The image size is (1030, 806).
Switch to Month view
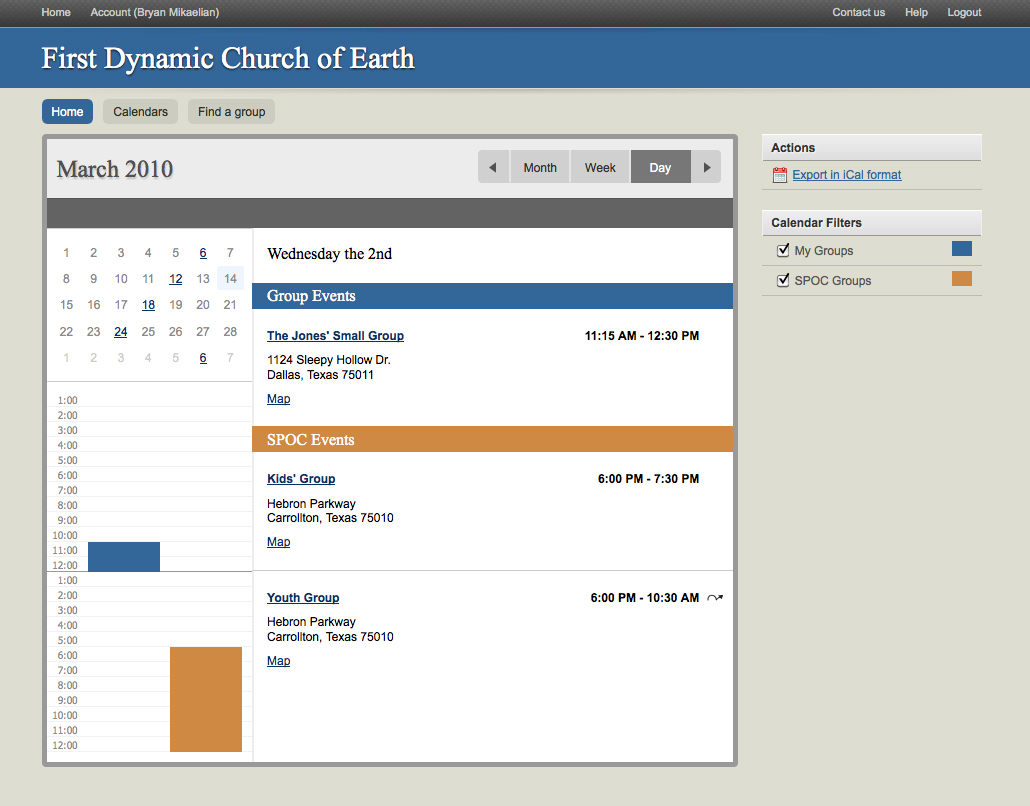coord(540,167)
